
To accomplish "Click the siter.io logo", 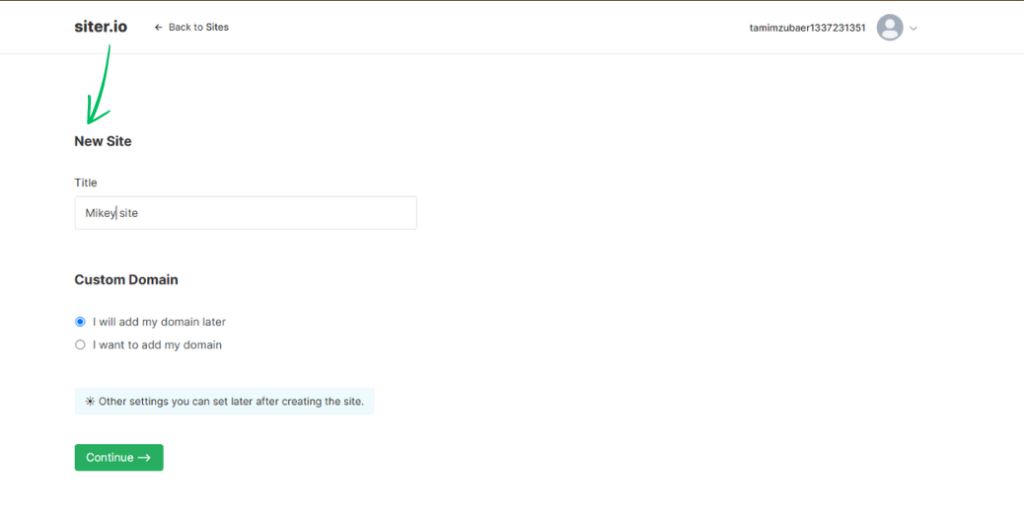I will pyautogui.click(x=100, y=27).
